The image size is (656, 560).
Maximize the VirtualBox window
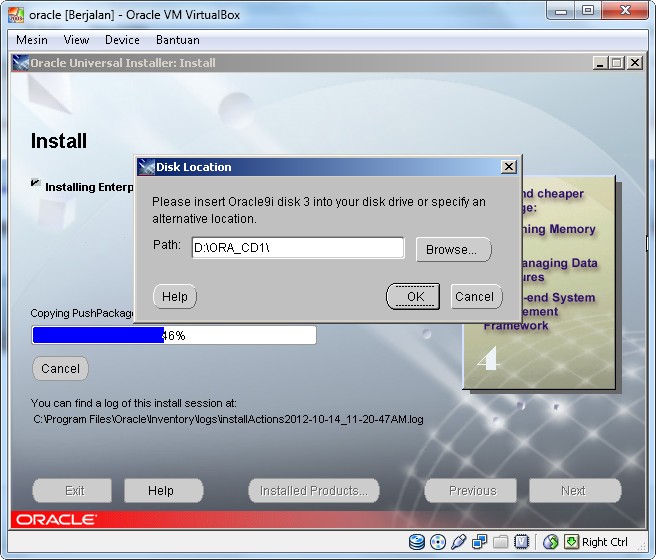[x=588, y=10]
